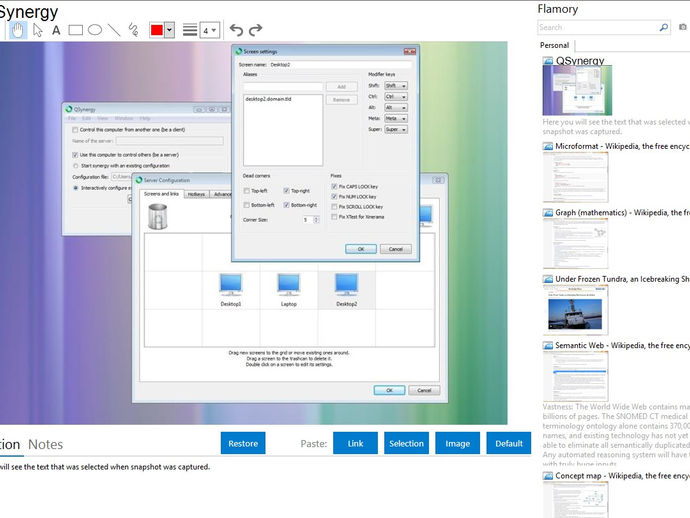
Task: Paste as Image button
Action: coord(457,443)
